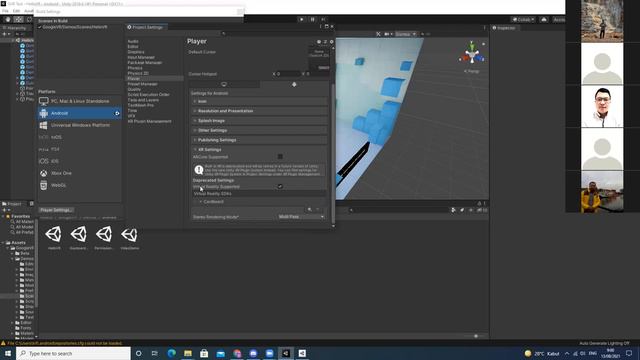640x360 pixels.
Task: Open Tags and Layers settings
Action: 143,100
